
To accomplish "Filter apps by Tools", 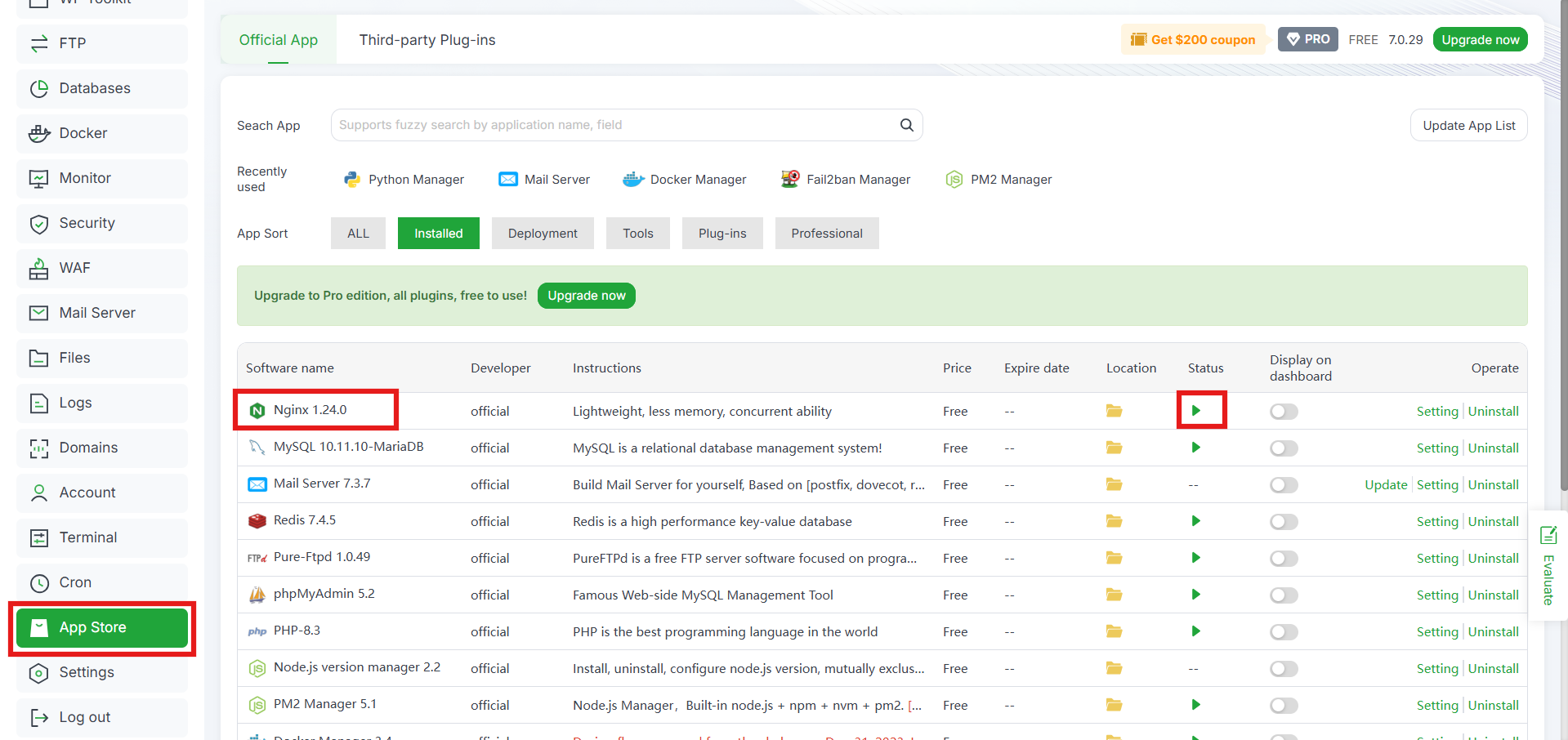I will pos(638,234).
